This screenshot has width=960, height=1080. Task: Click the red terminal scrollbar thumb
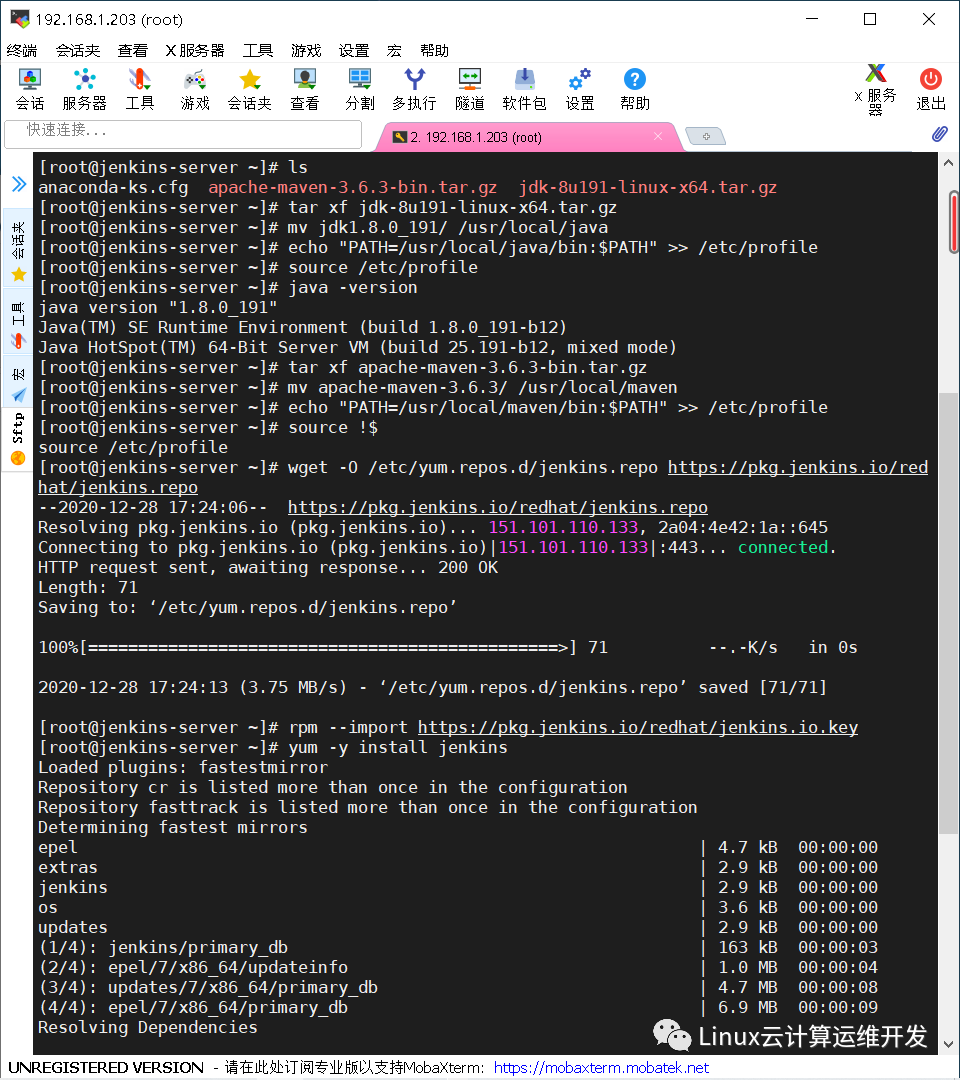pos(953,222)
